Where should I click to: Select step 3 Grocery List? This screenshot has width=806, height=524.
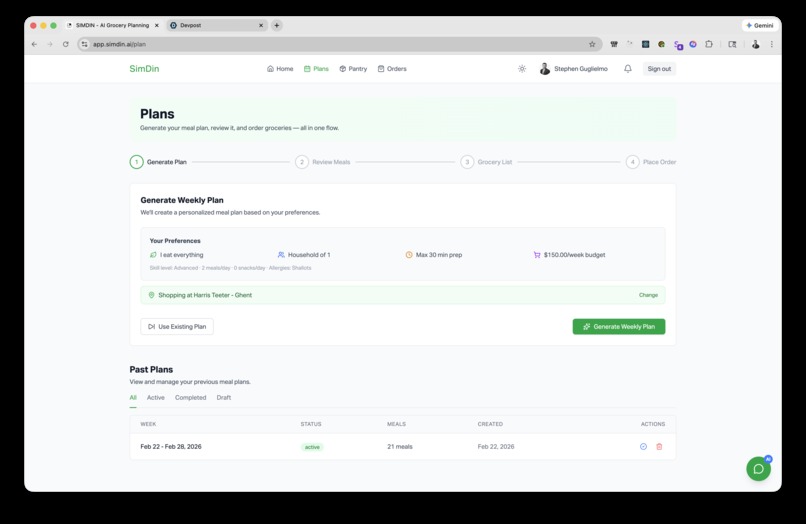tap(486, 162)
